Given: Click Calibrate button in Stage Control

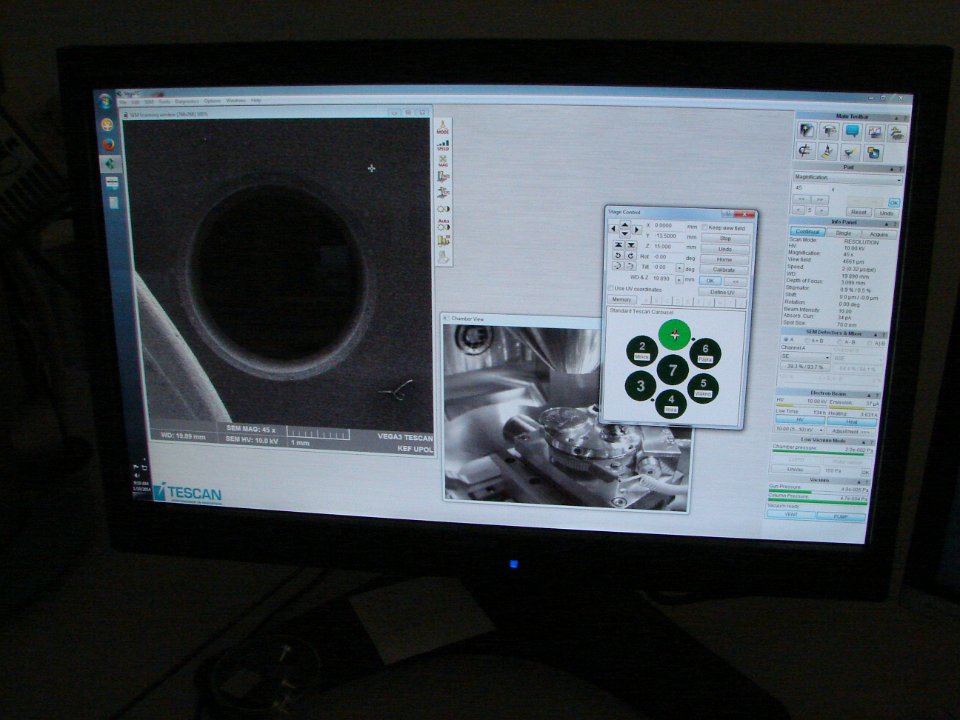Looking at the screenshot, I should pyautogui.click(x=724, y=270).
